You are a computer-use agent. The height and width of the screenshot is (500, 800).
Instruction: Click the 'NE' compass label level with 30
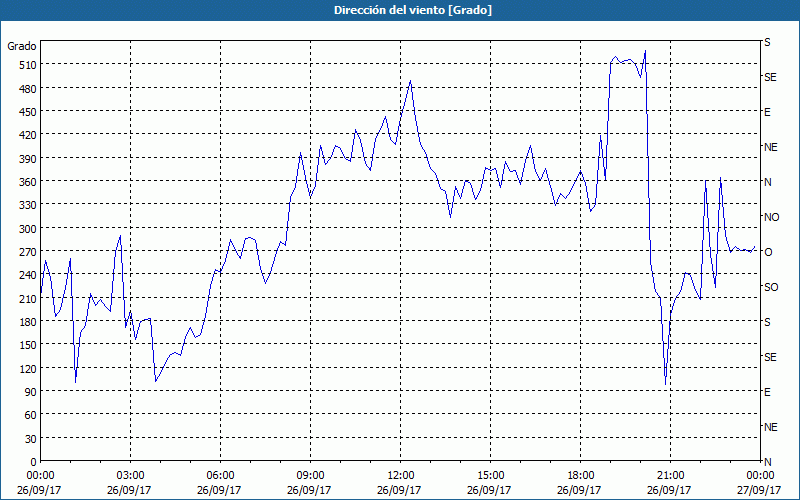pyautogui.click(x=770, y=427)
